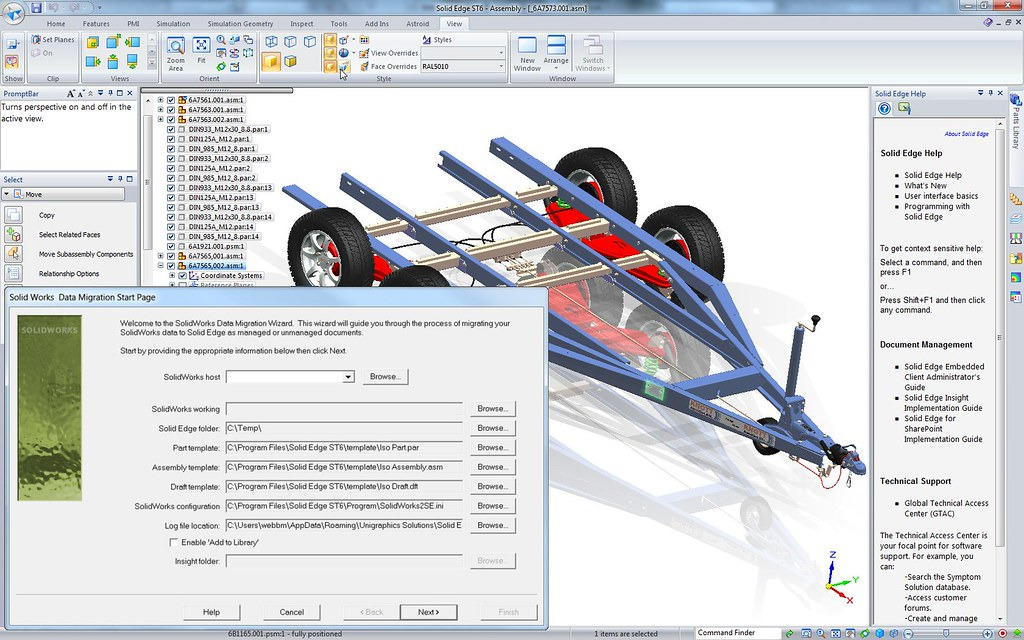This screenshot has width=1024, height=640.
Task: Click the Move Subassembly Components icon
Action: pyautogui.click(x=13, y=254)
